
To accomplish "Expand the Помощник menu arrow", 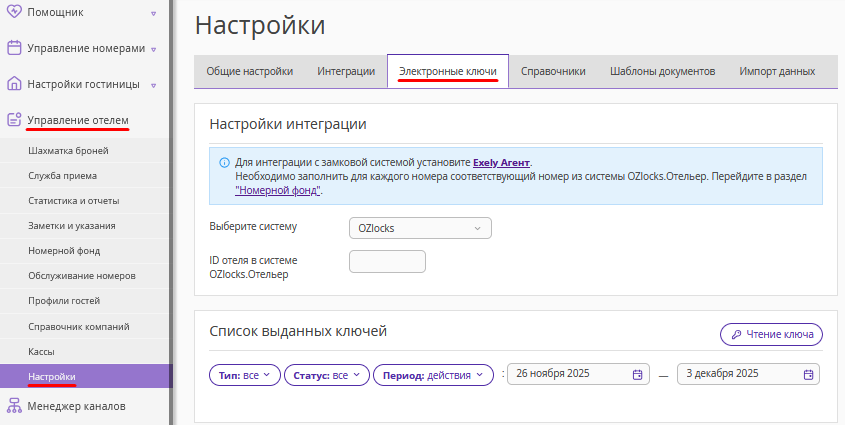I will click(153, 14).
